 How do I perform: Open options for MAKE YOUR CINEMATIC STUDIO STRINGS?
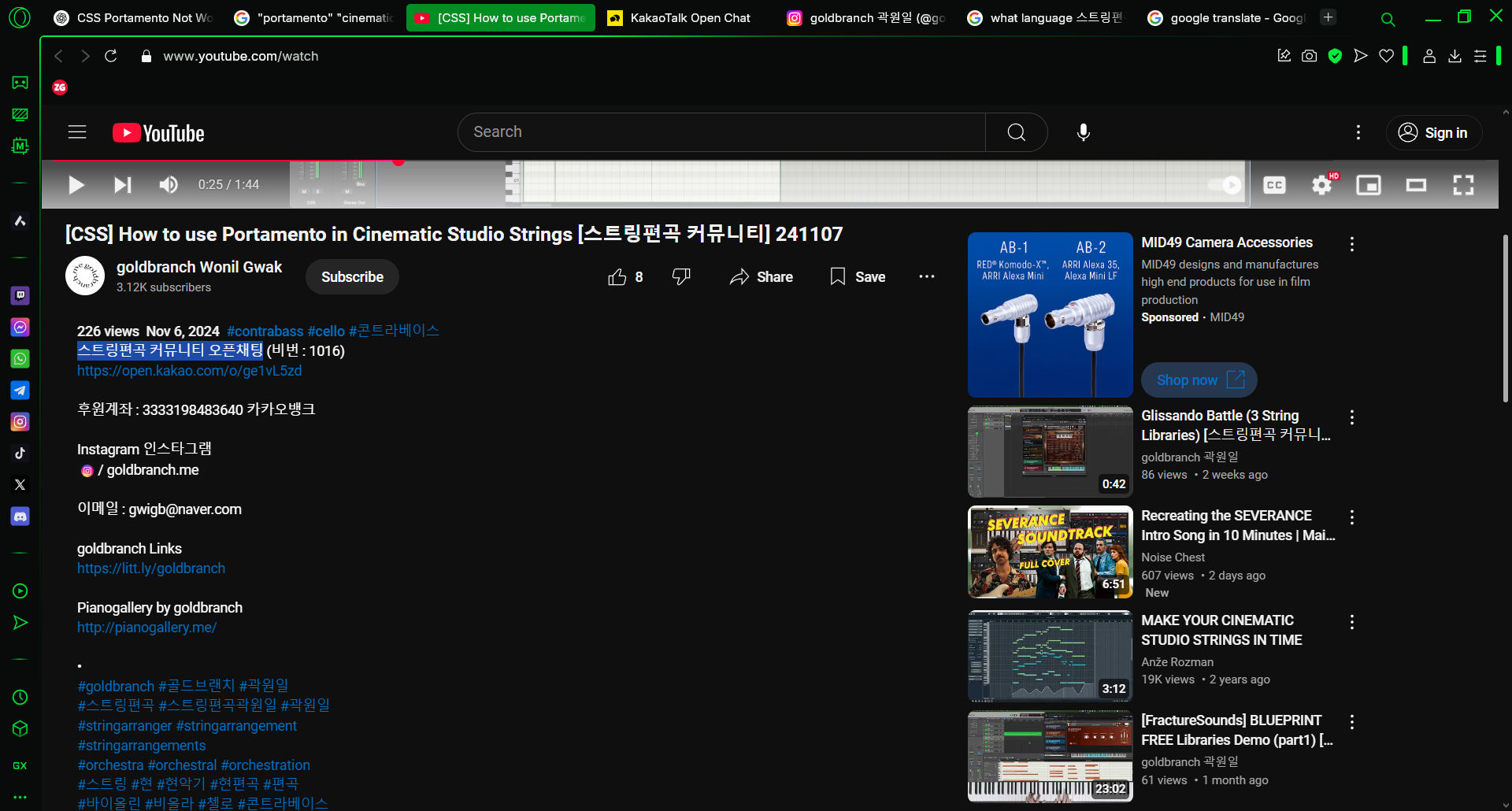[x=1352, y=622]
